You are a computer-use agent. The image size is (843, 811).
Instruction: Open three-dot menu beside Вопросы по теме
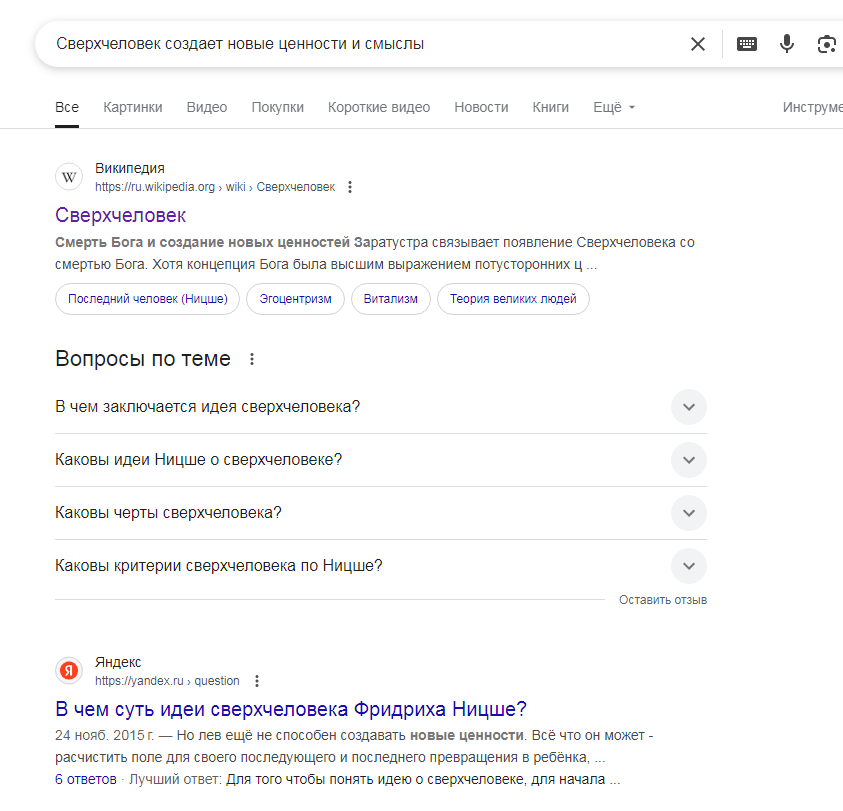click(252, 359)
